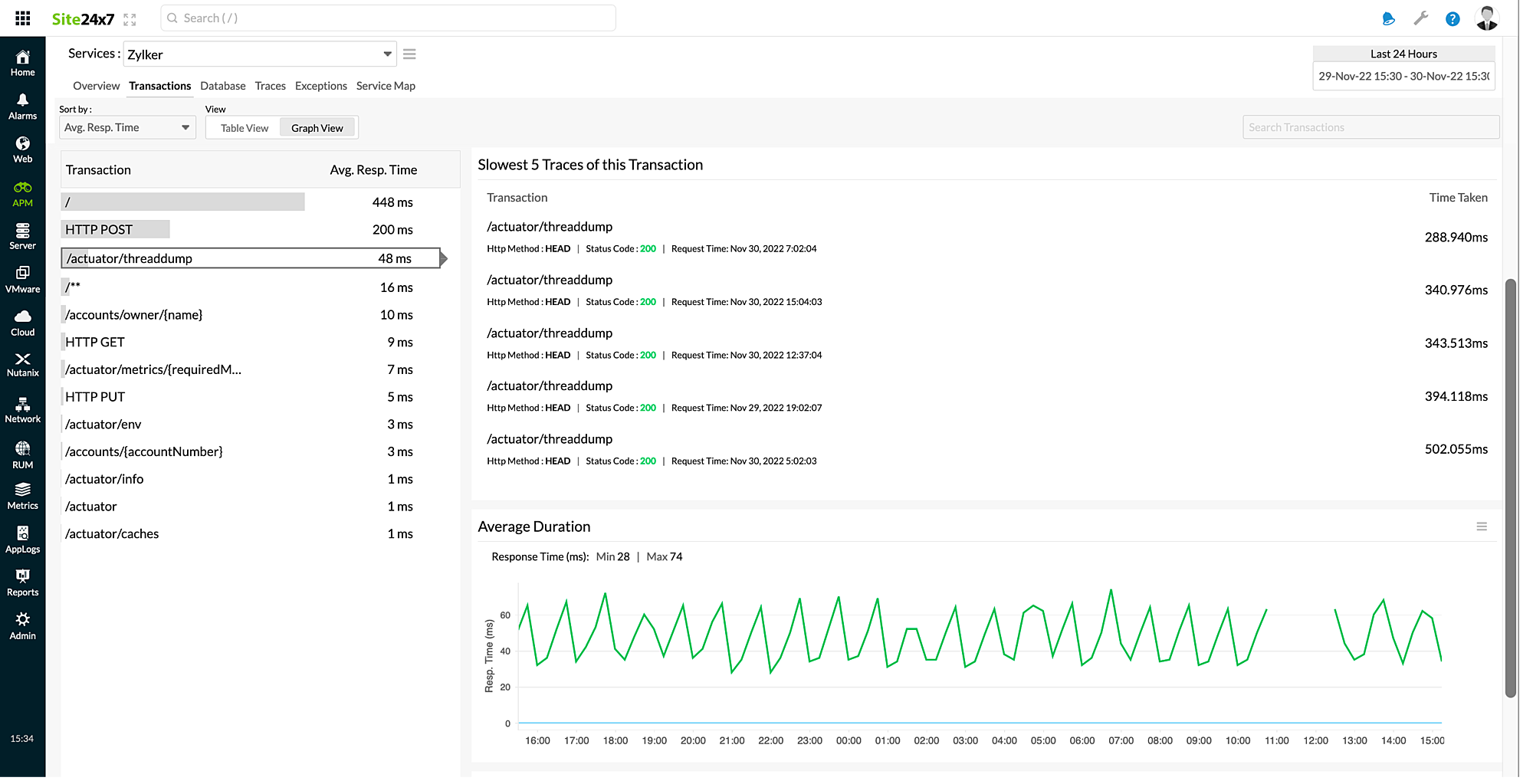Switch to the Traces tab
This screenshot has width=1533, height=784.
click(x=270, y=85)
